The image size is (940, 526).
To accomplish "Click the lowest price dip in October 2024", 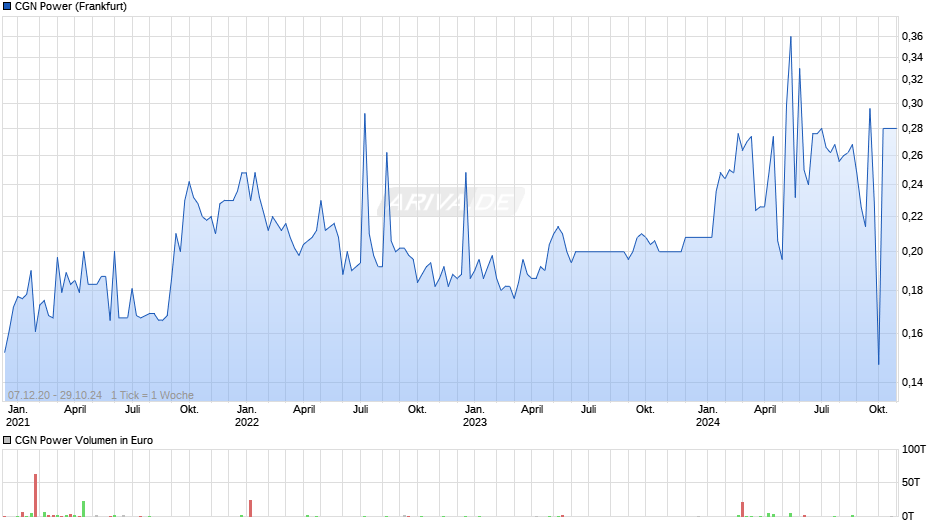I will click(x=879, y=363).
